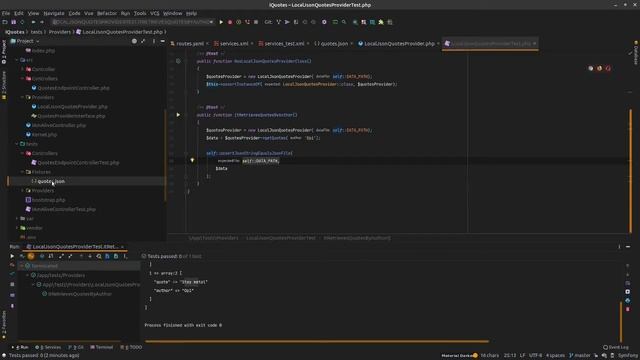Expand the tests Providers folder
This screenshot has width=640, height=360.
click(22, 191)
